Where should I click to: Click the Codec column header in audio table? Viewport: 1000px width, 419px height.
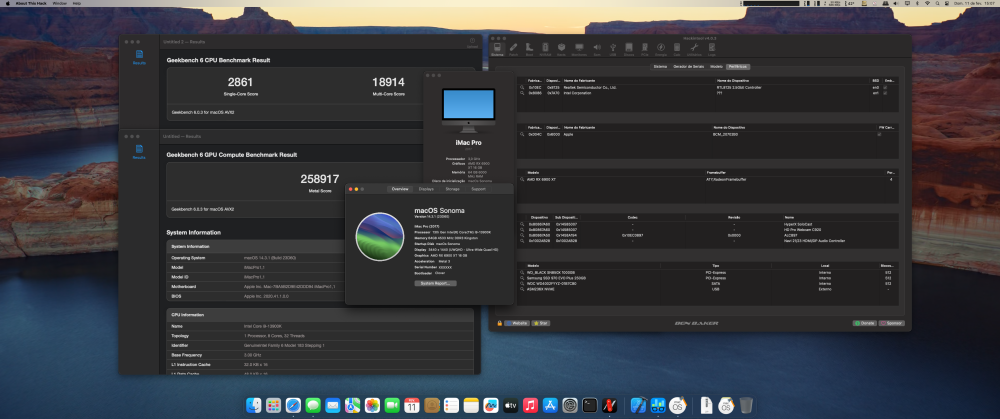click(632, 217)
